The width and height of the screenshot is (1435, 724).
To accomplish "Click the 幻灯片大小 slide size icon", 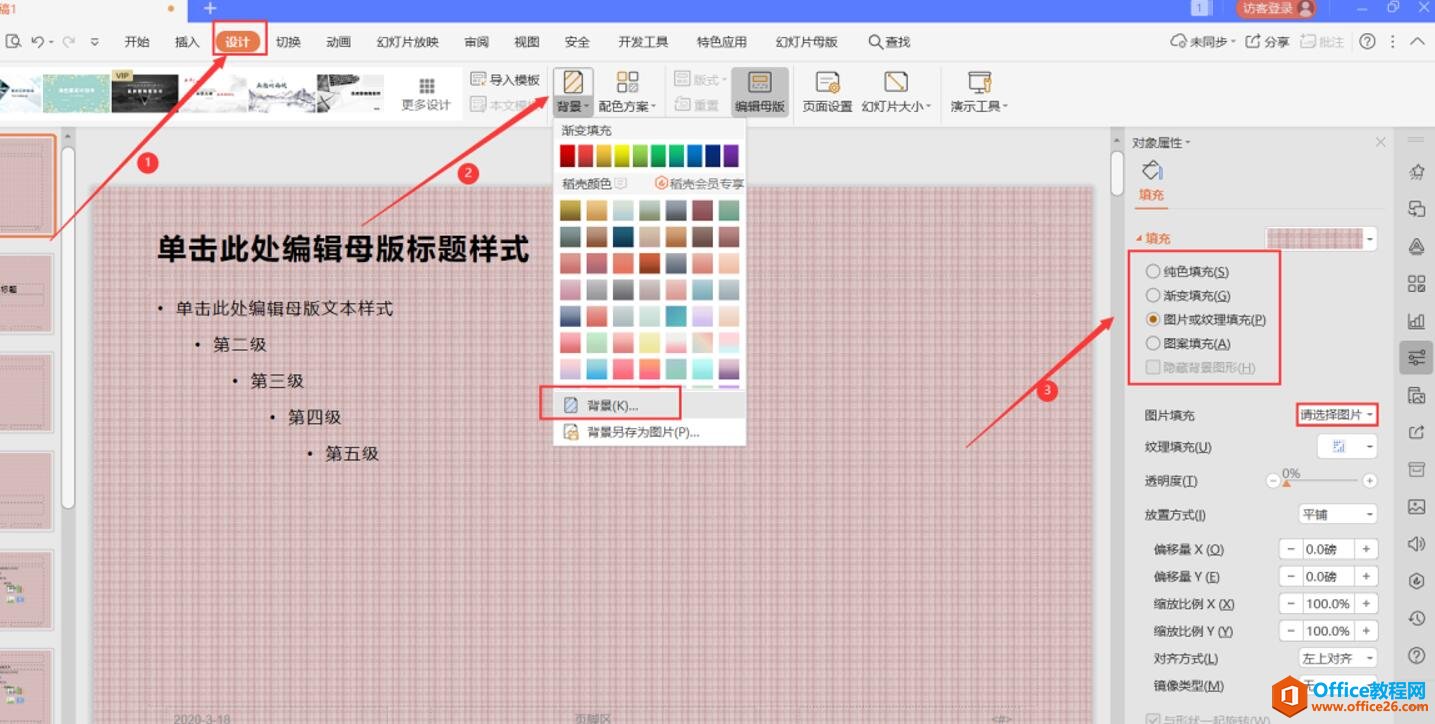I will (x=896, y=83).
